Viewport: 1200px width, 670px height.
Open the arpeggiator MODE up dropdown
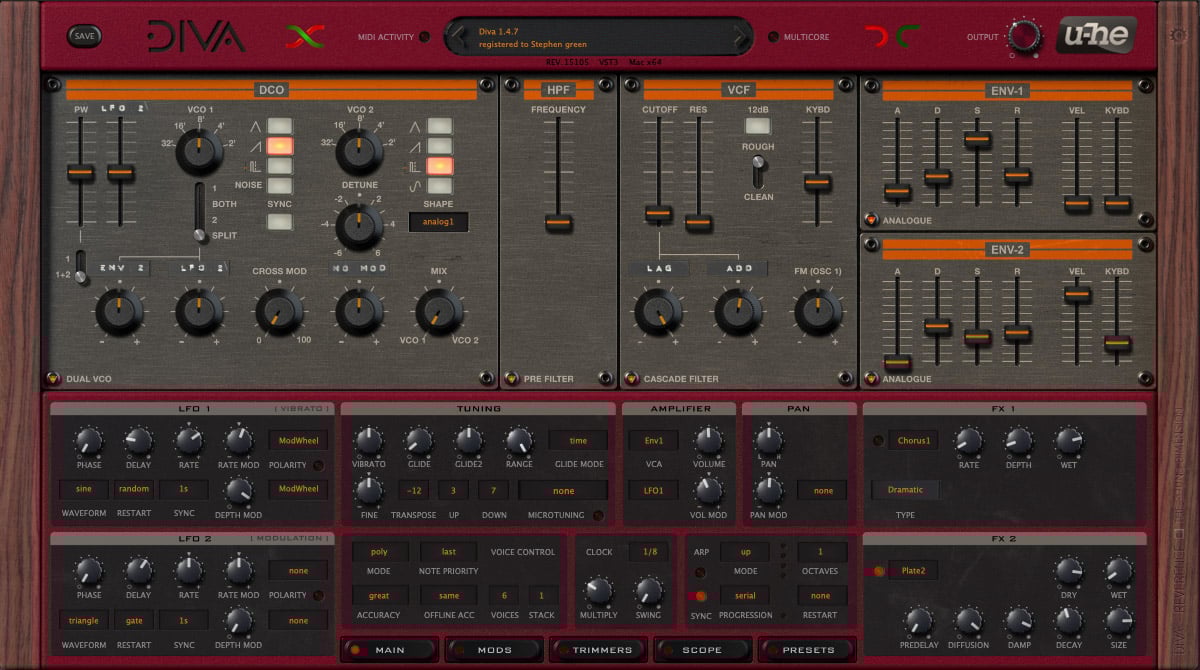[x=745, y=552]
